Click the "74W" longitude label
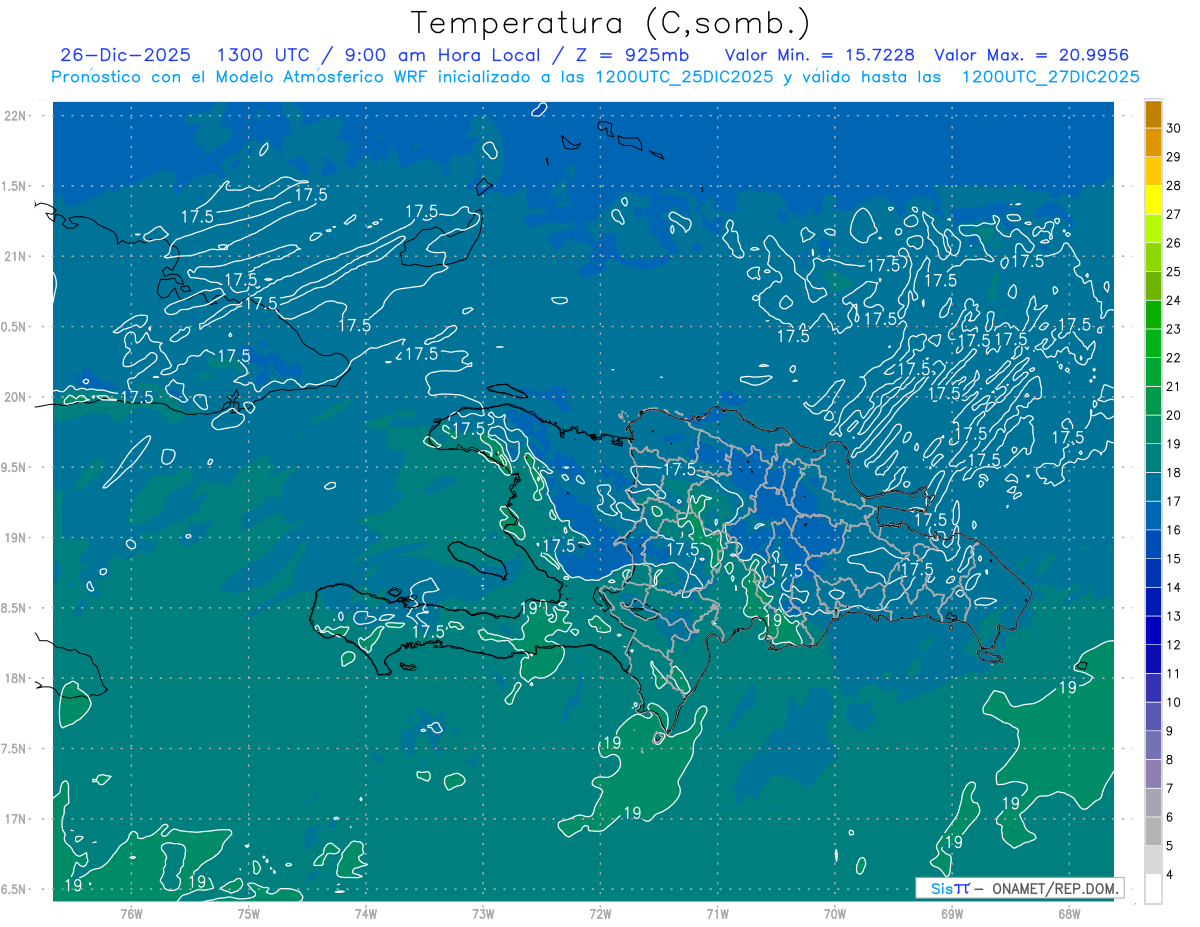 (x=365, y=913)
